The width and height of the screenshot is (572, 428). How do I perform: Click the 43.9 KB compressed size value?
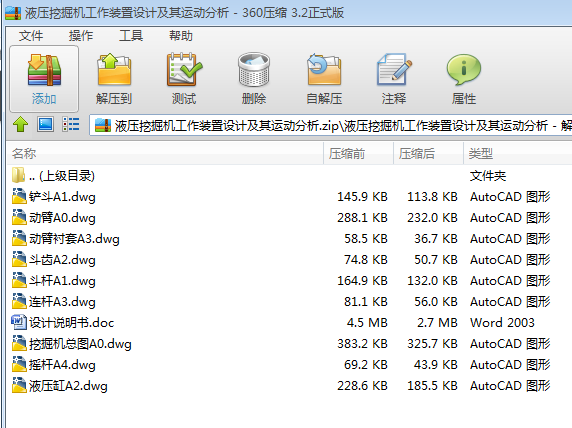point(436,365)
